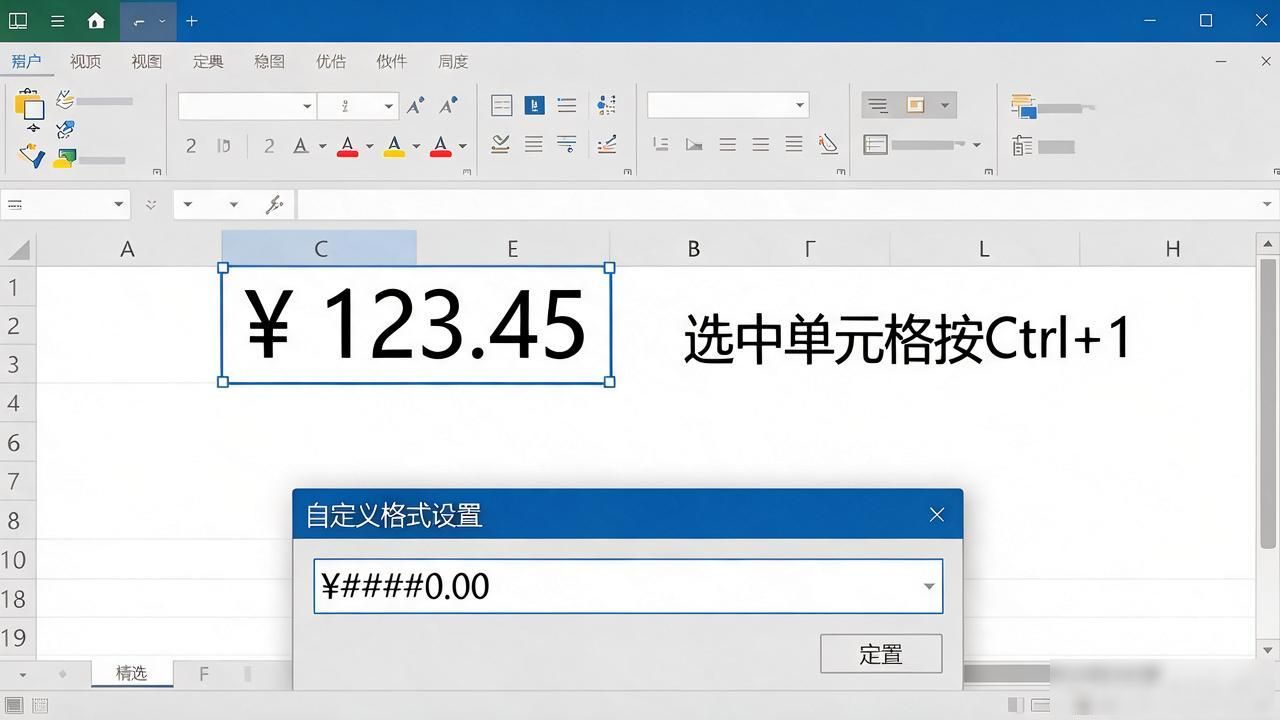Click the 定置 button in the dialog
The width and height of the screenshot is (1280, 720).
click(881, 654)
